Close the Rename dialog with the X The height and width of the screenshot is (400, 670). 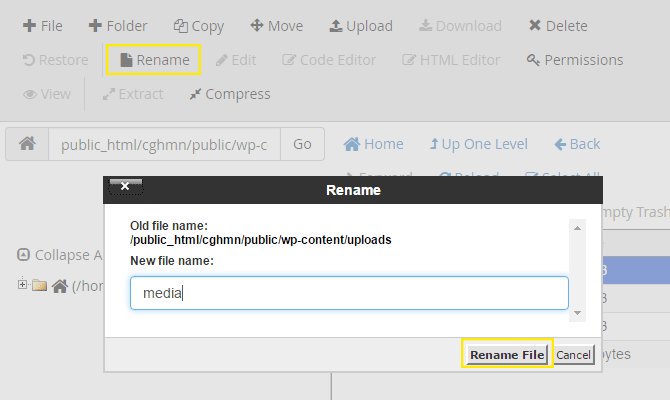[125, 187]
